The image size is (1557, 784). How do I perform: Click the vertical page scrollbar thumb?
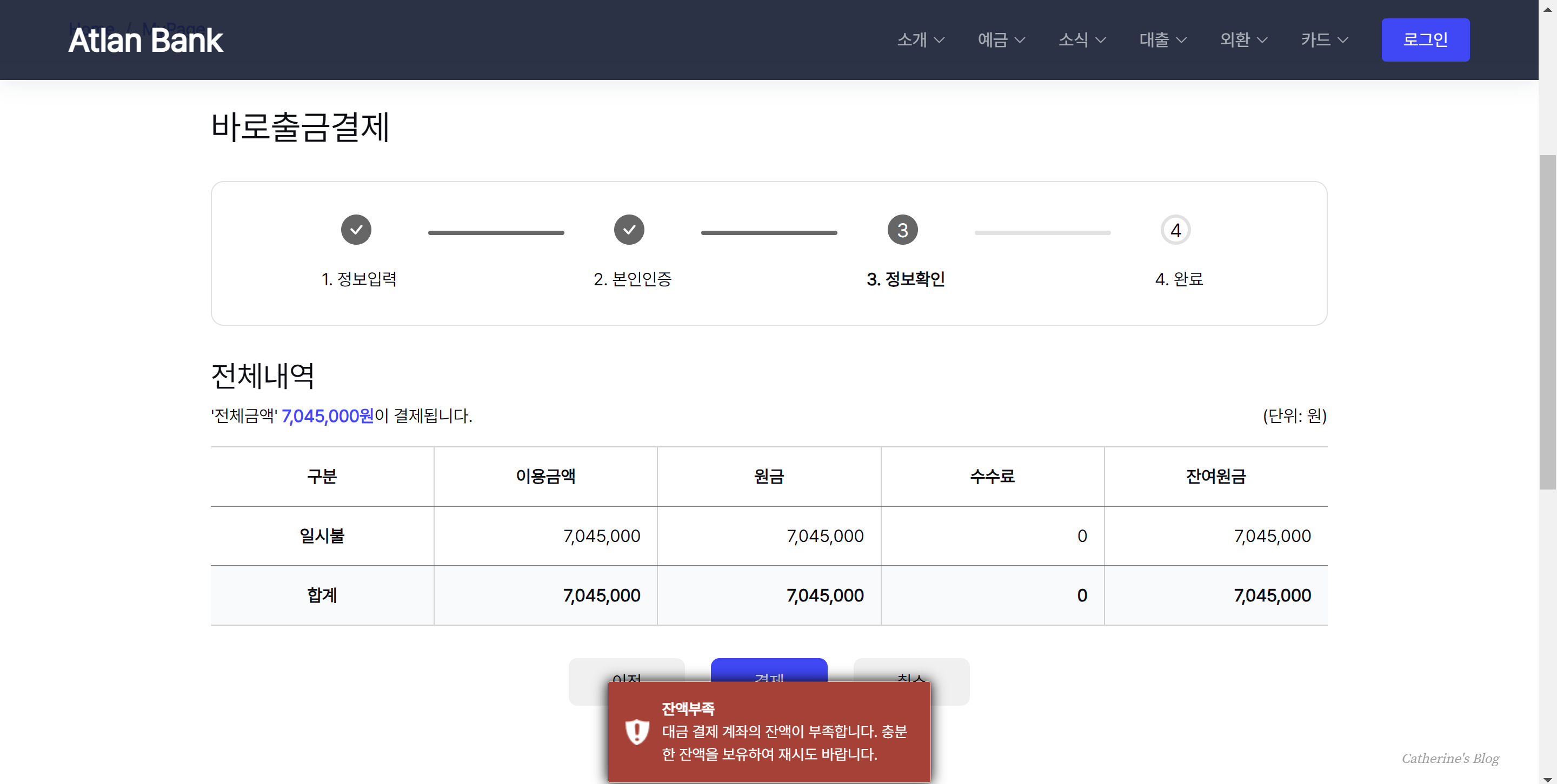1547,321
